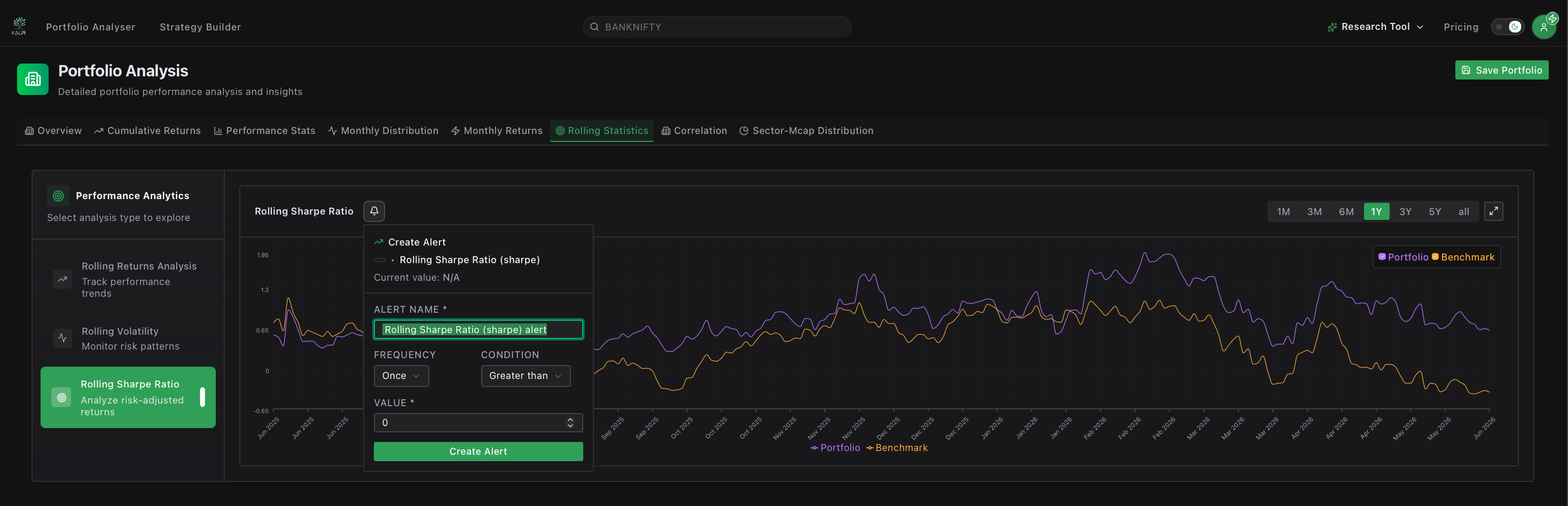Switch to Cumulative Returns tab
Viewport: 1568px width, 506px height.
(x=147, y=131)
